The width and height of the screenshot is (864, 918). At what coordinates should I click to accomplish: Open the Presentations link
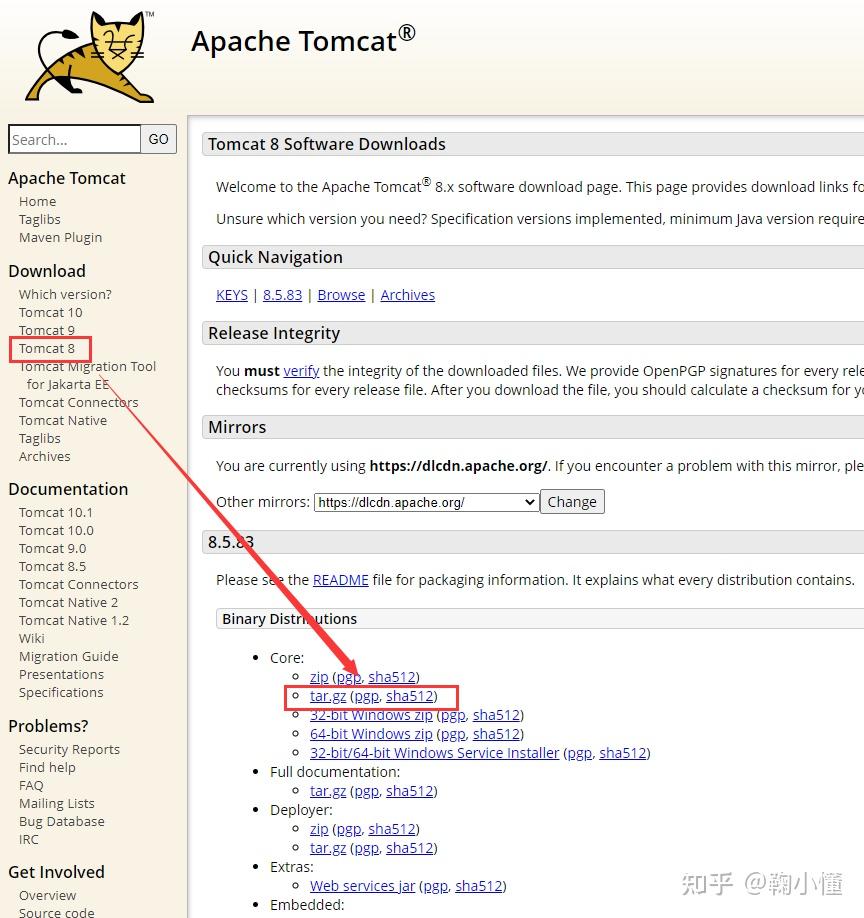(61, 675)
